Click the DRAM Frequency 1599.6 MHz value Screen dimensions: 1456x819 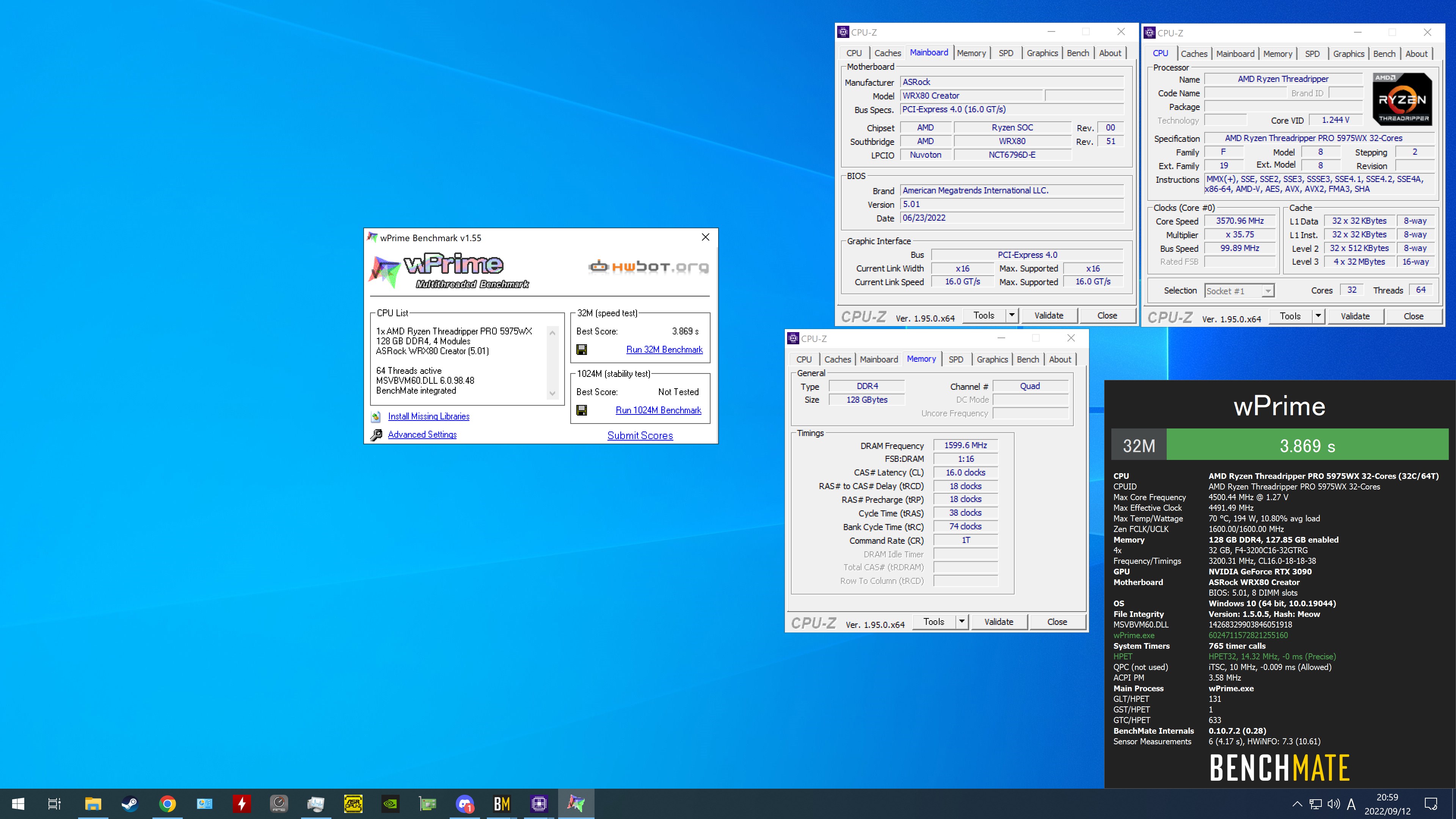(x=965, y=446)
